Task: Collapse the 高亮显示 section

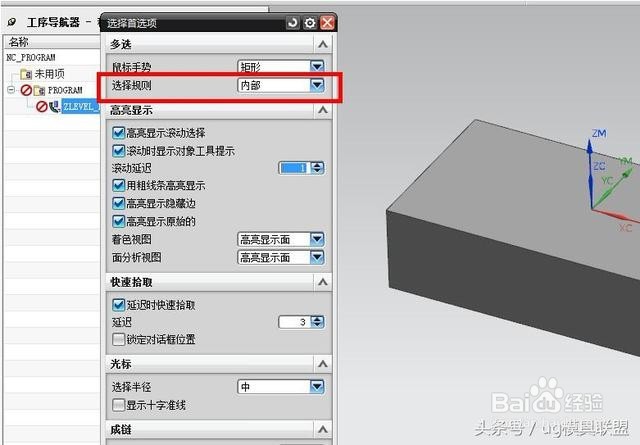Action: click(322, 110)
